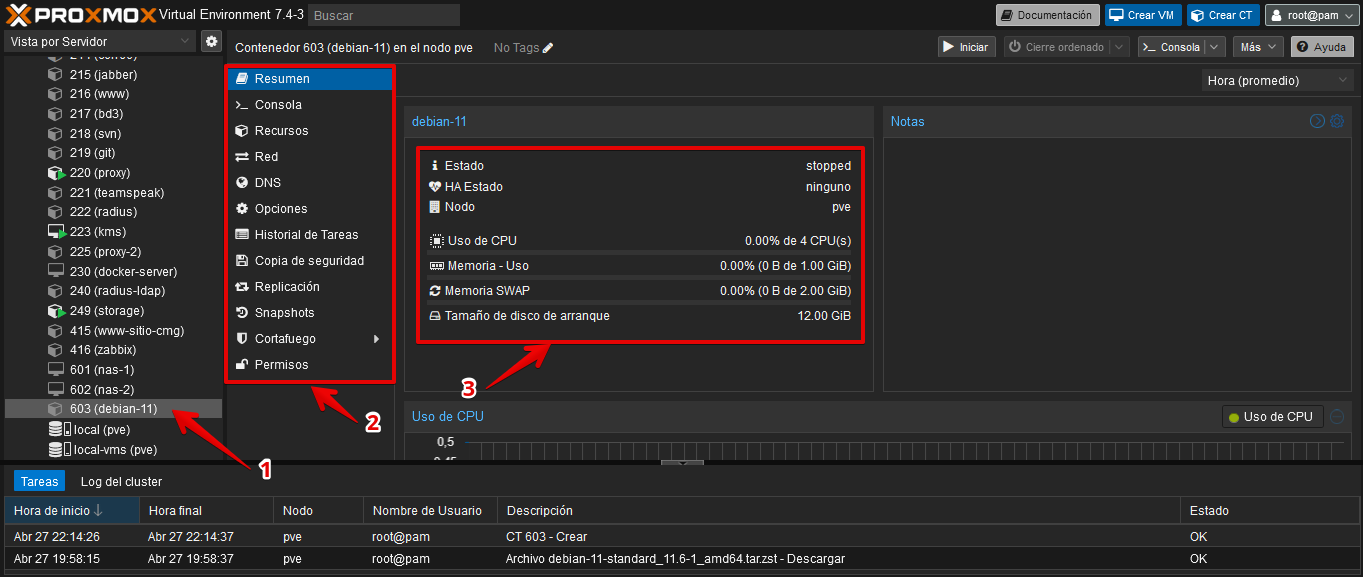Open Consola in the container menu

click(x=309, y=104)
